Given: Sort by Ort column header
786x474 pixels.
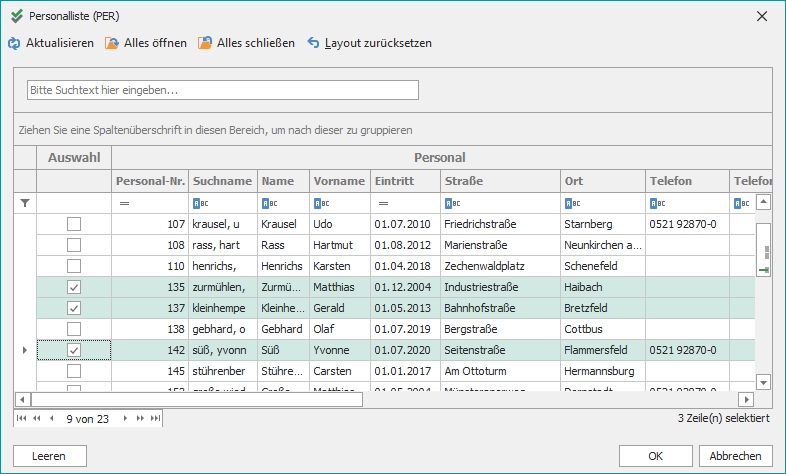Looking at the screenshot, I should coord(603,181).
